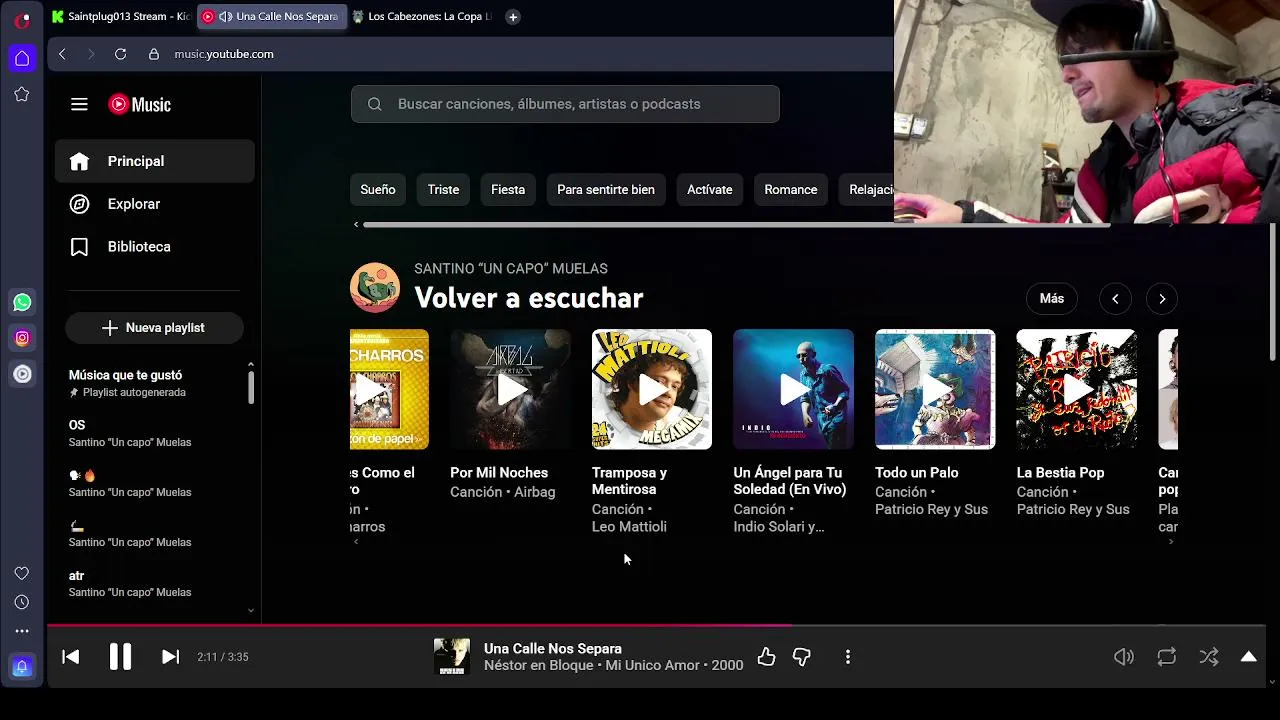Switch to the Saintplug013 Stream tab
This screenshot has width=1280, height=720.
[x=121, y=17]
